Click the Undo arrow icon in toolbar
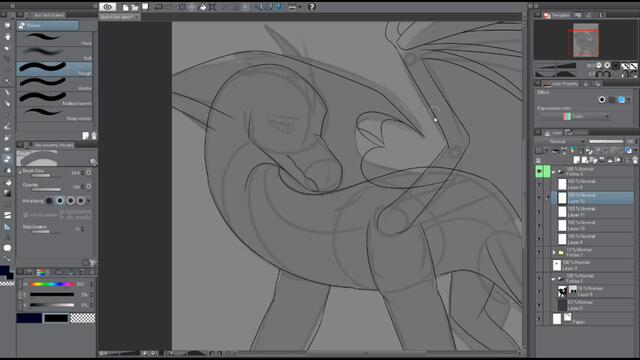 (x=159, y=7)
